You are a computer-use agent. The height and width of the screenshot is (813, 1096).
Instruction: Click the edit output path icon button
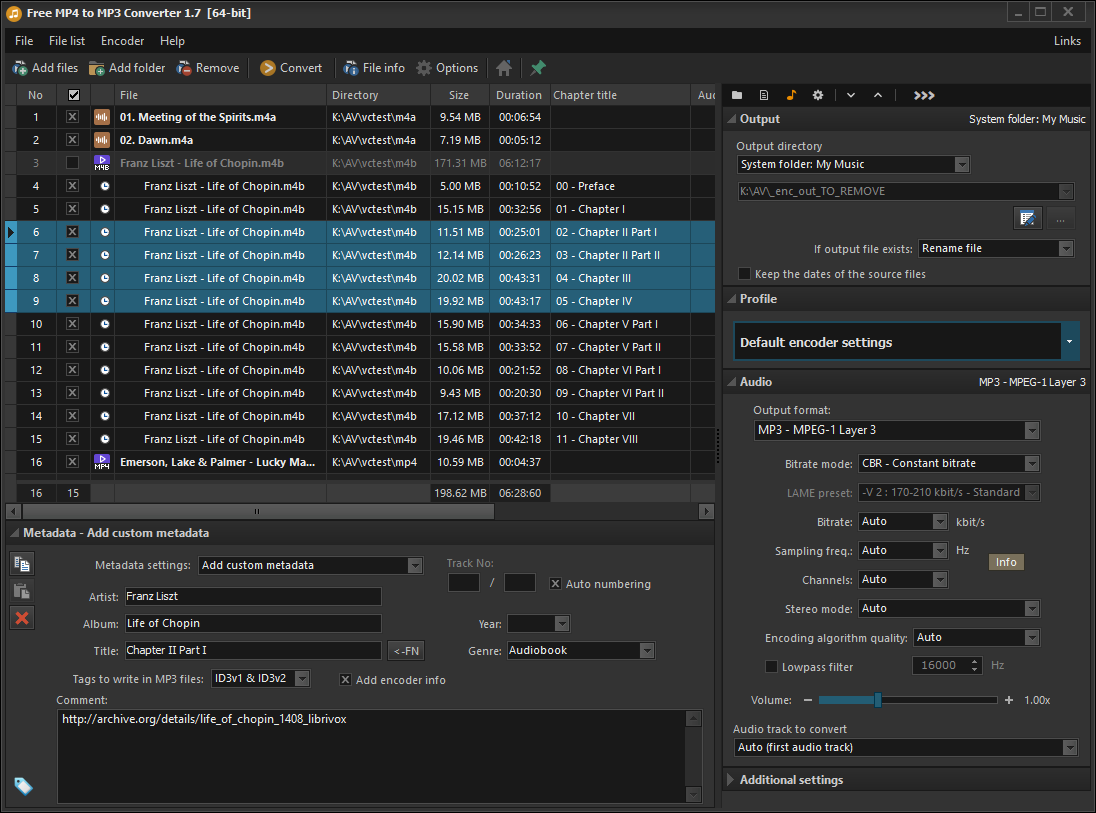(x=1028, y=218)
